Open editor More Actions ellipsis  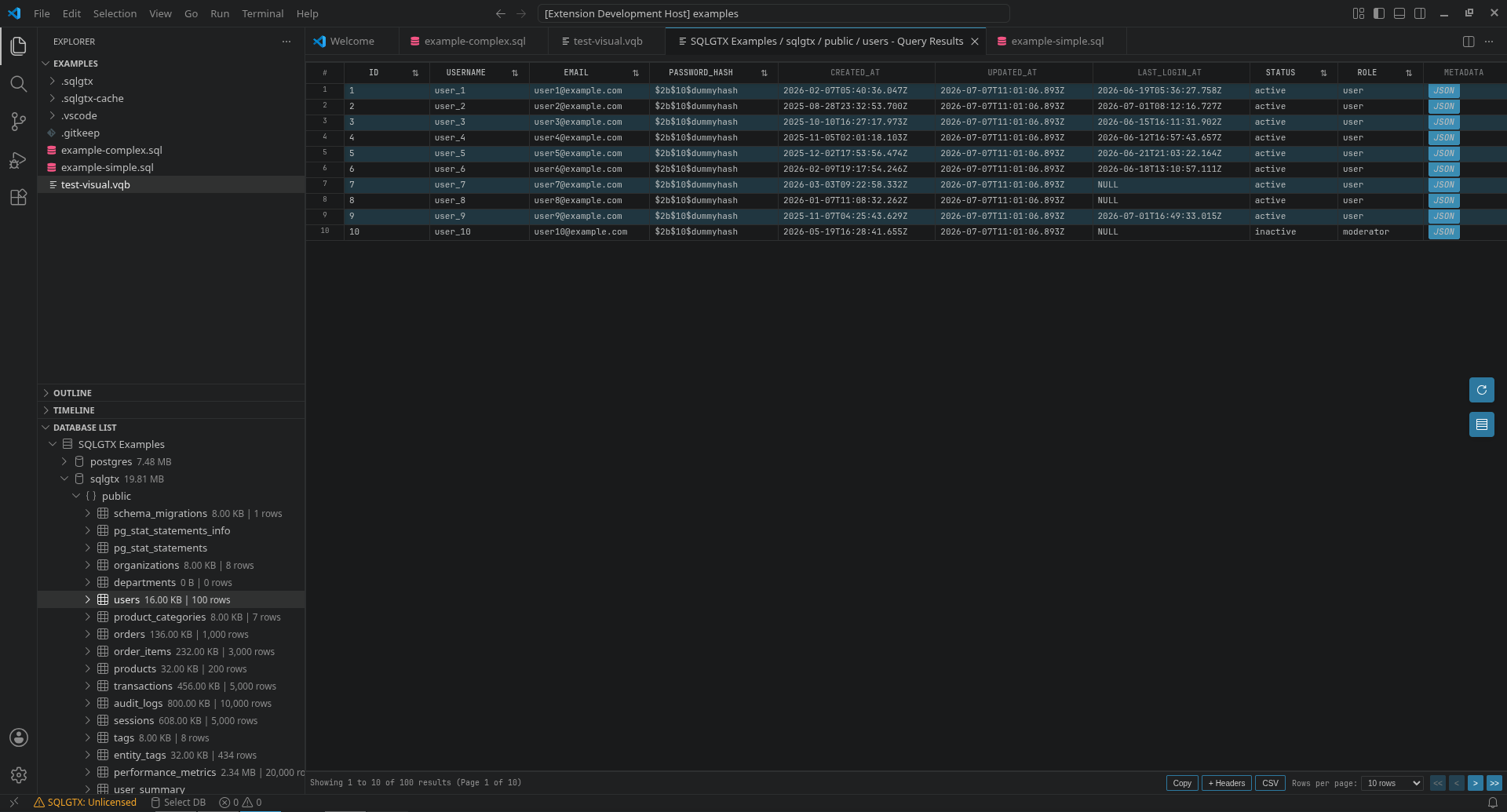point(1489,42)
